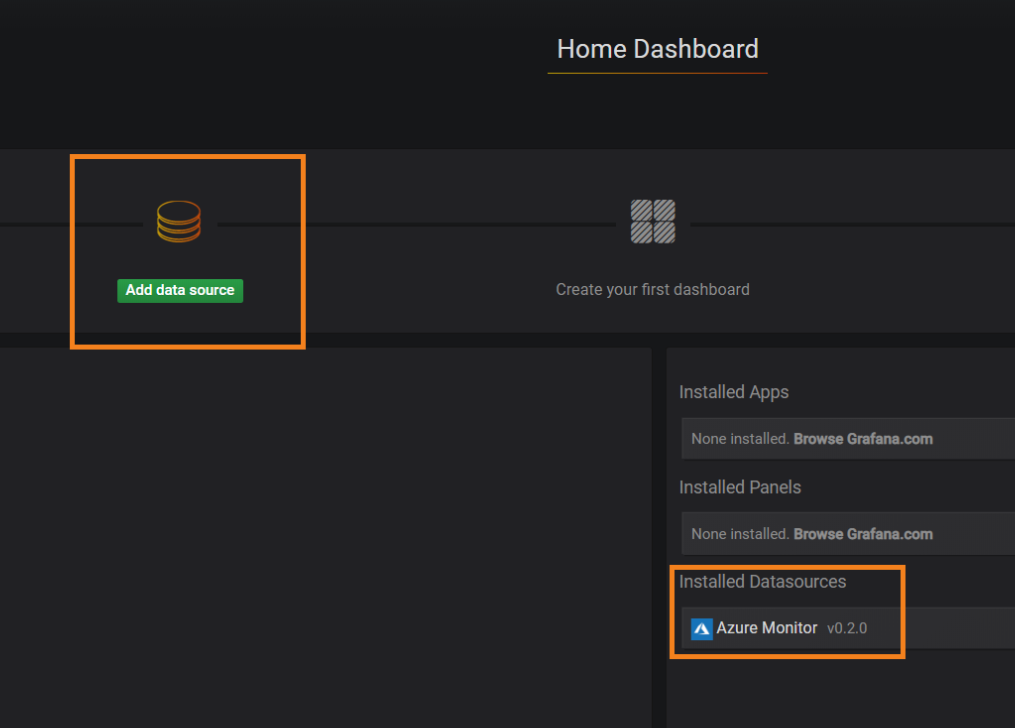
Task: Select the Home Dashboard title
Action: (x=657, y=48)
